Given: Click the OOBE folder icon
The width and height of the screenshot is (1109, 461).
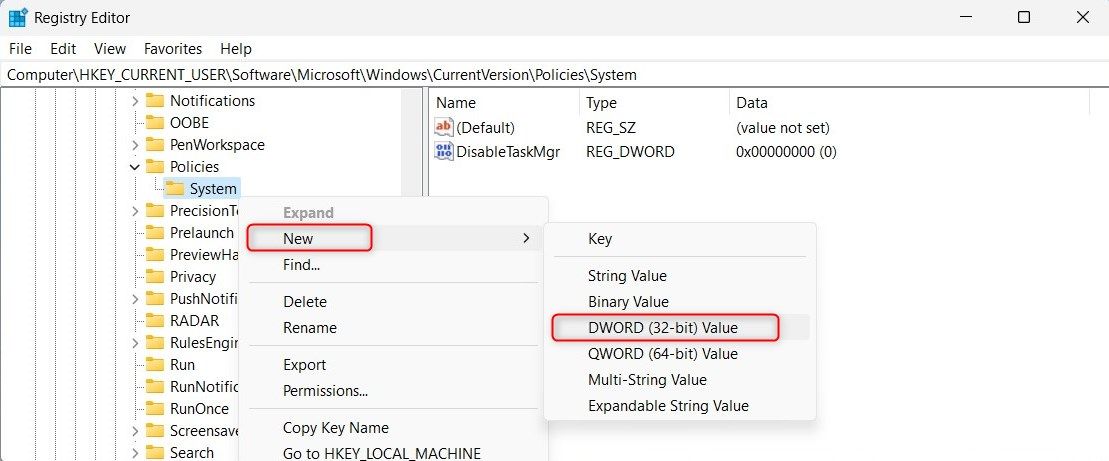Looking at the screenshot, I should pyautogui.click(x=154, y=123).
